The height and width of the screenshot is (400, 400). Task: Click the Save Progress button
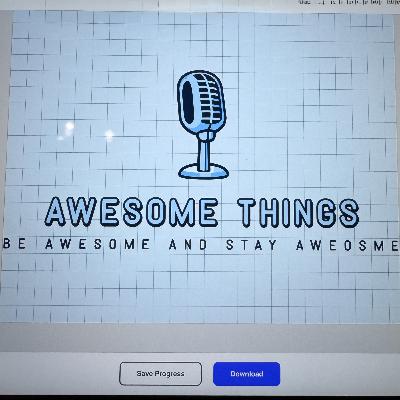[x=160, y=374]
